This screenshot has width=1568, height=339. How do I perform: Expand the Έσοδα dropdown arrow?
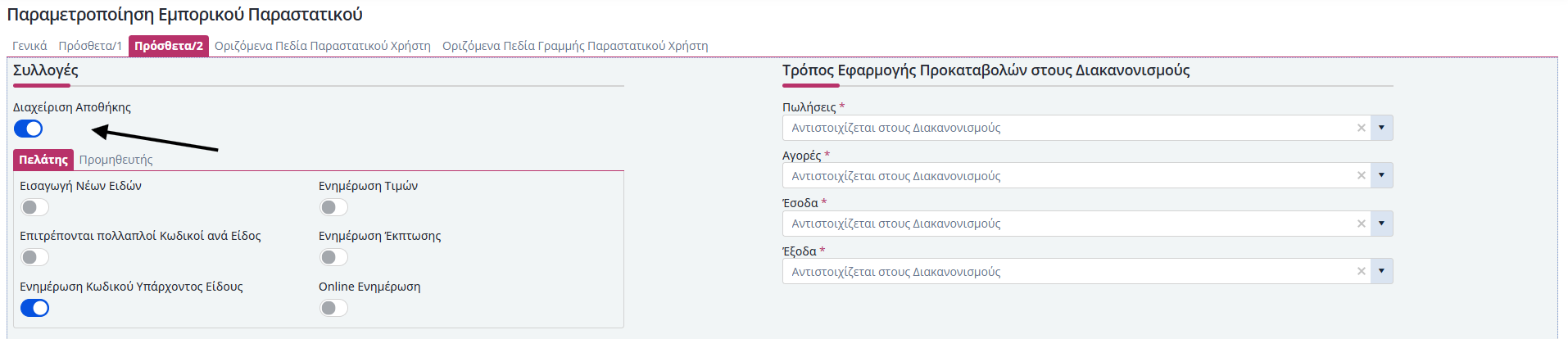point(1381,224)
